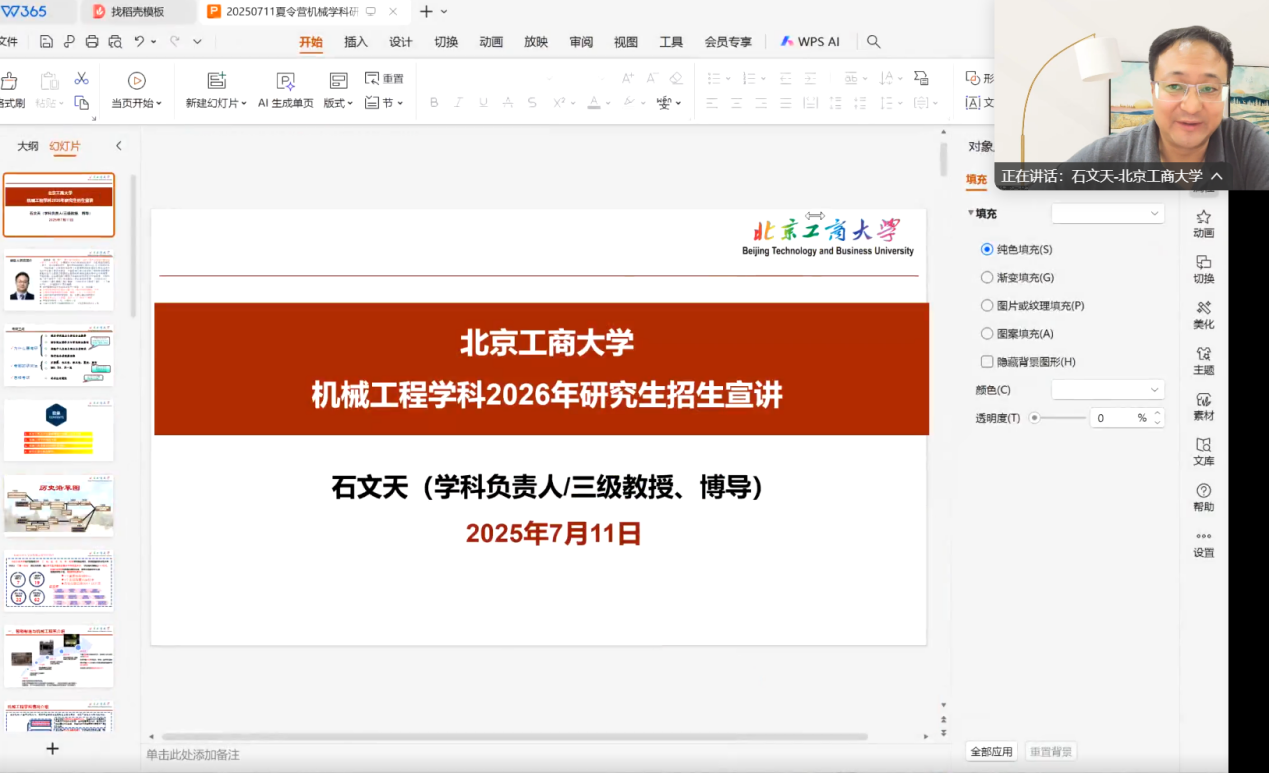Collapse the 填充 section triangle

tap(970, 213)
